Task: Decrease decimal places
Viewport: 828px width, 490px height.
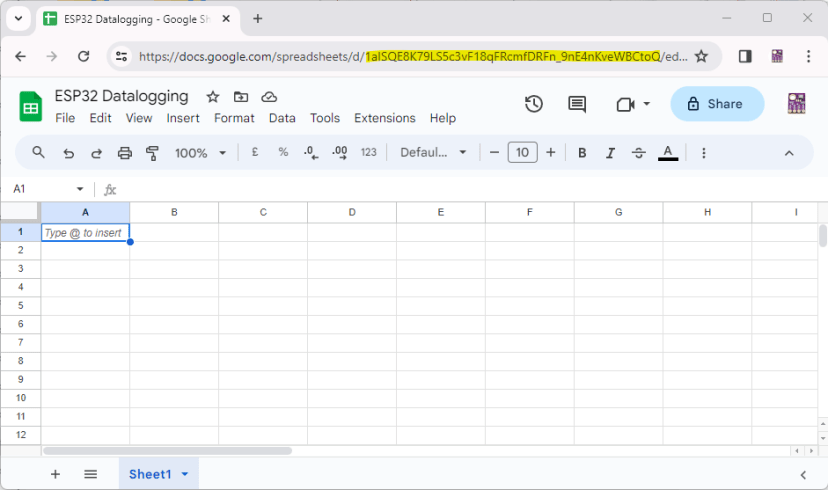Action: coord(311,153)
